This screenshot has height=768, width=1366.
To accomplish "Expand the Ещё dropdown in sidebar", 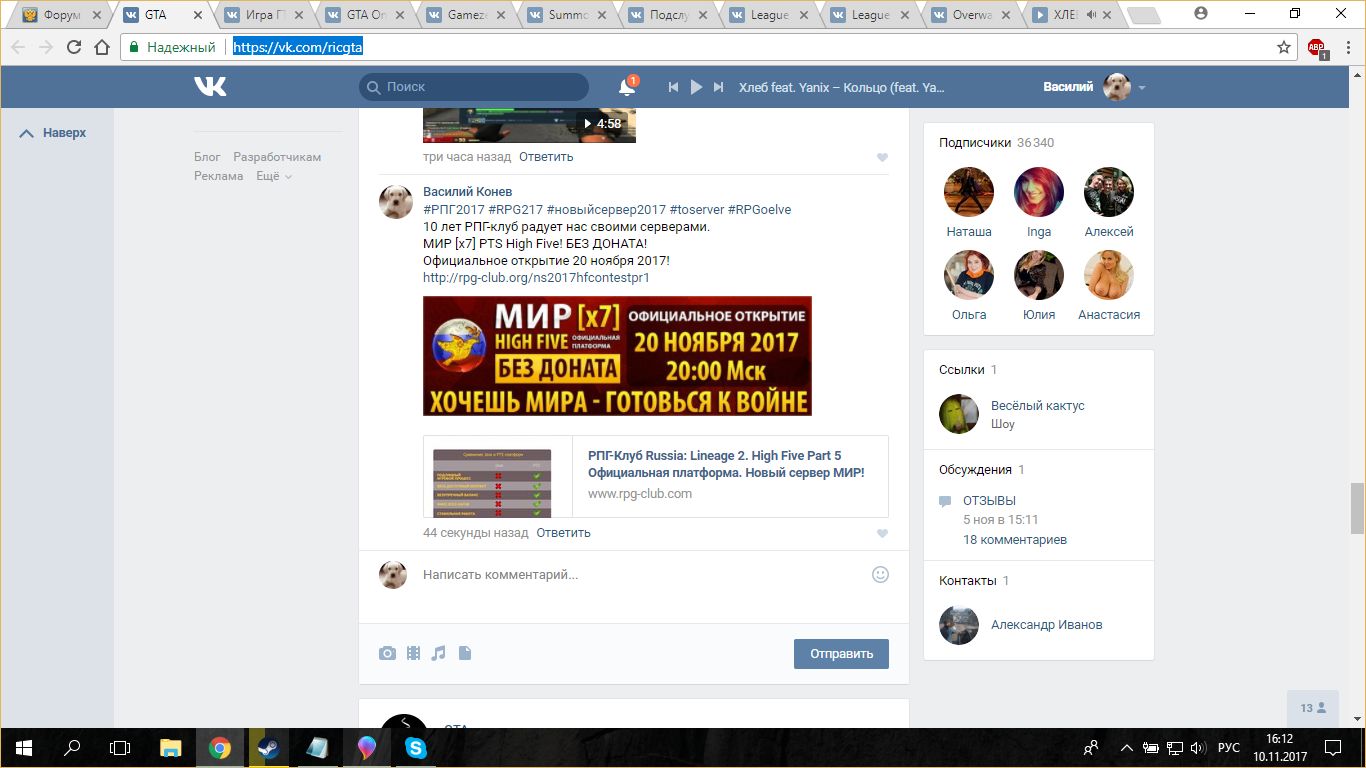I will (x=274, y=176).
